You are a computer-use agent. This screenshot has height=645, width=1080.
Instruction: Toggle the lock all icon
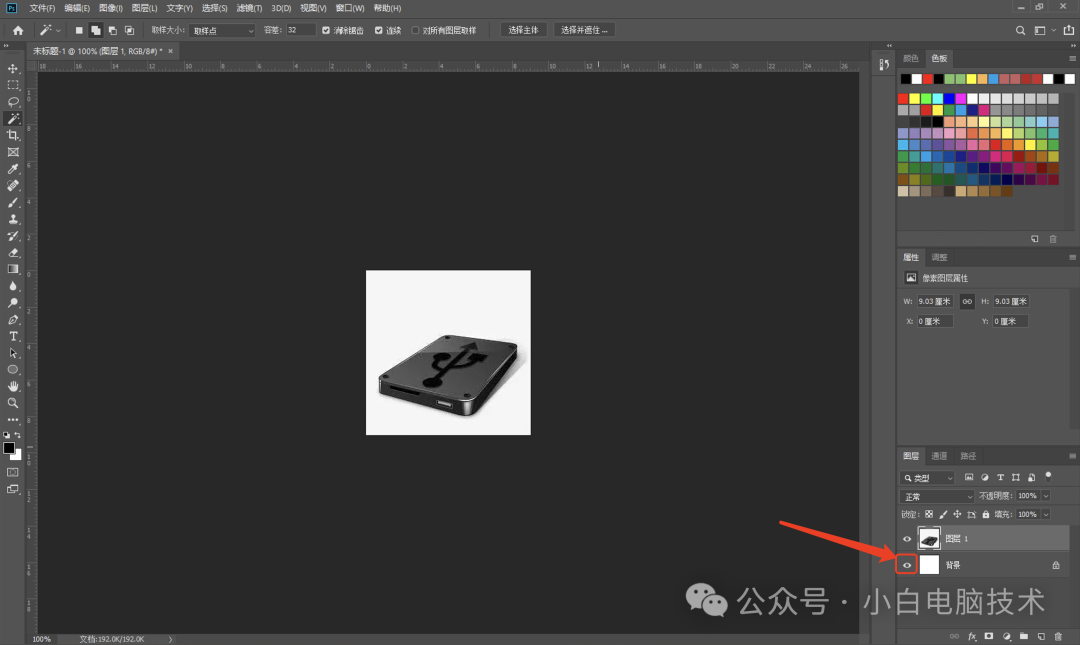click(x=986, y=514)
